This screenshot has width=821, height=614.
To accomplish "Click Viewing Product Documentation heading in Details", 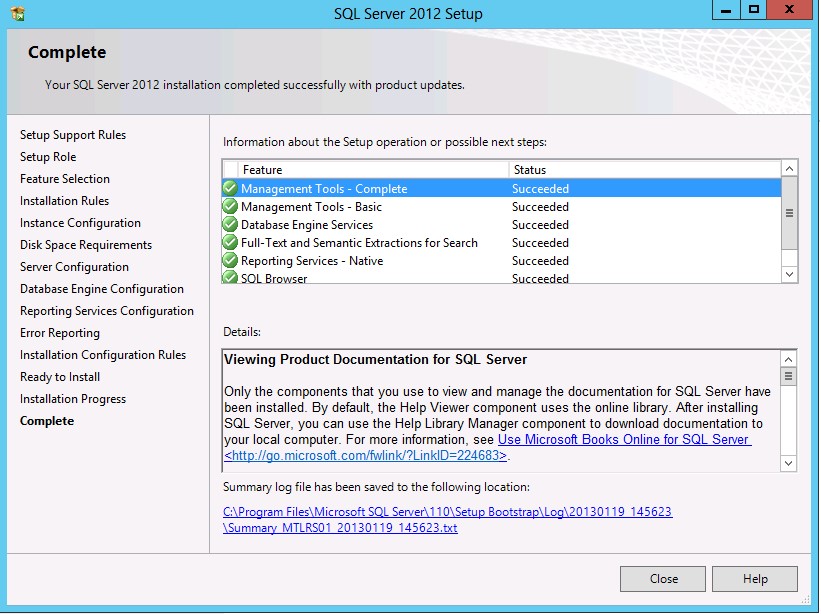I will 375,360.
